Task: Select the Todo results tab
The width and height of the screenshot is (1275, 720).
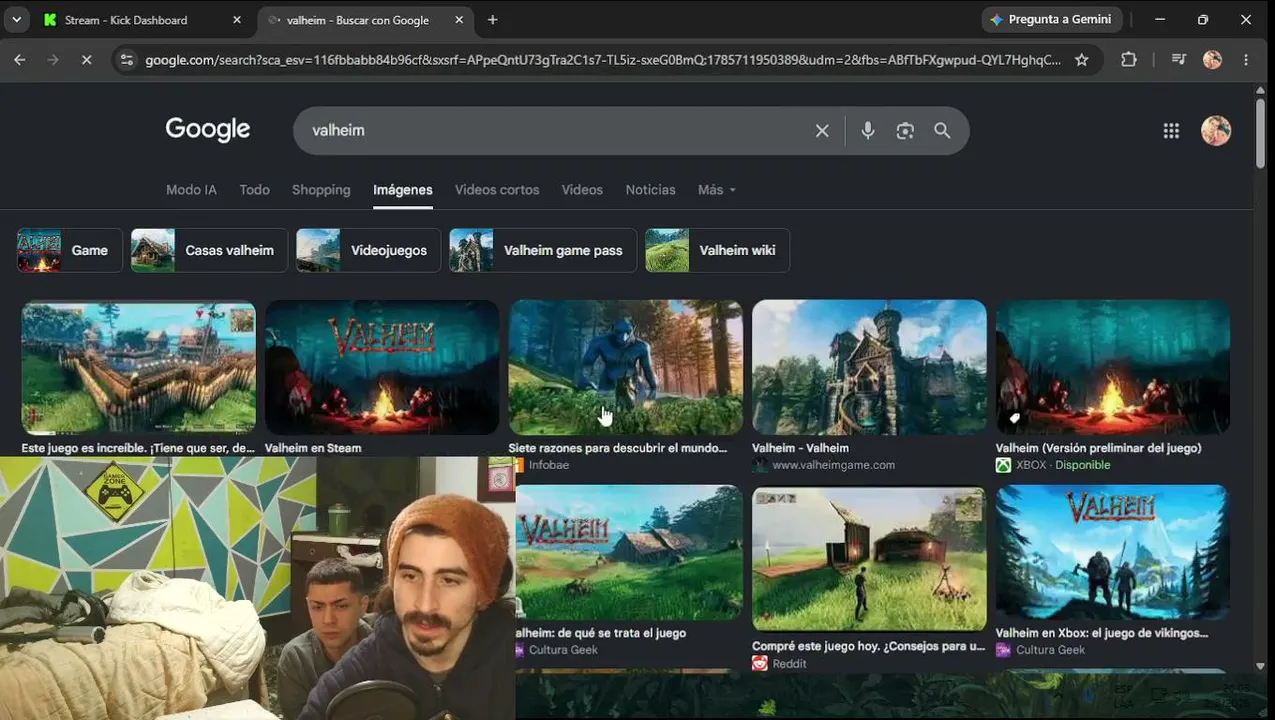Action: pyautogui.click(x=254, y=190)
